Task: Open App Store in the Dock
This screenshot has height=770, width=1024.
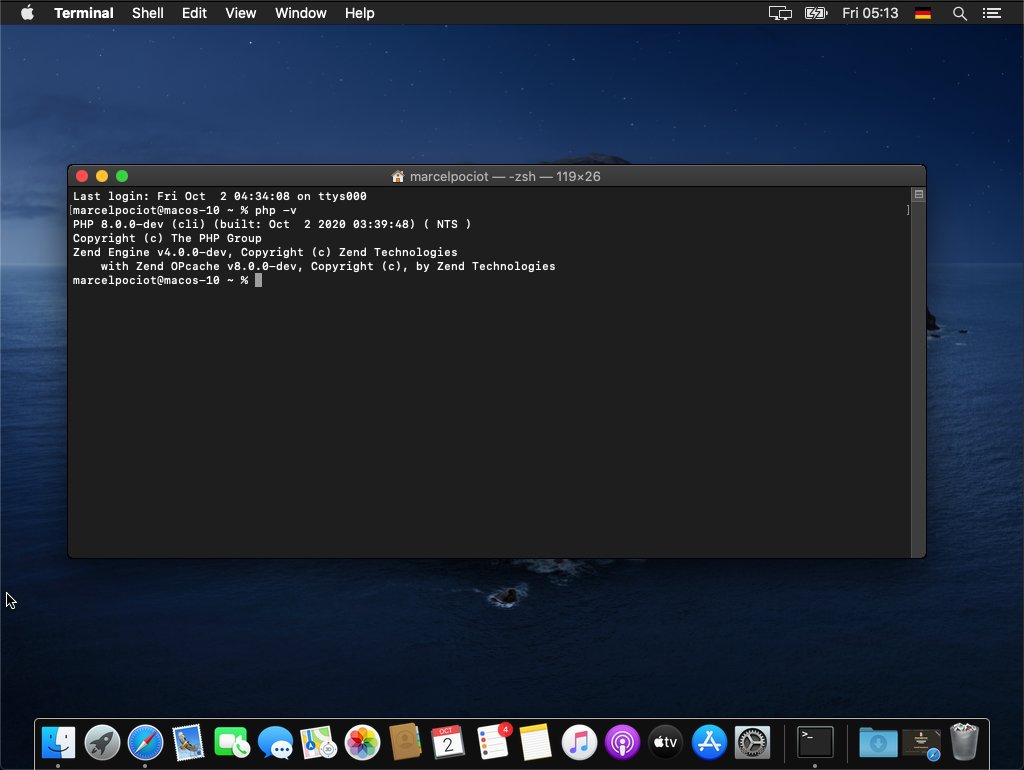Action: click(709, 743)
